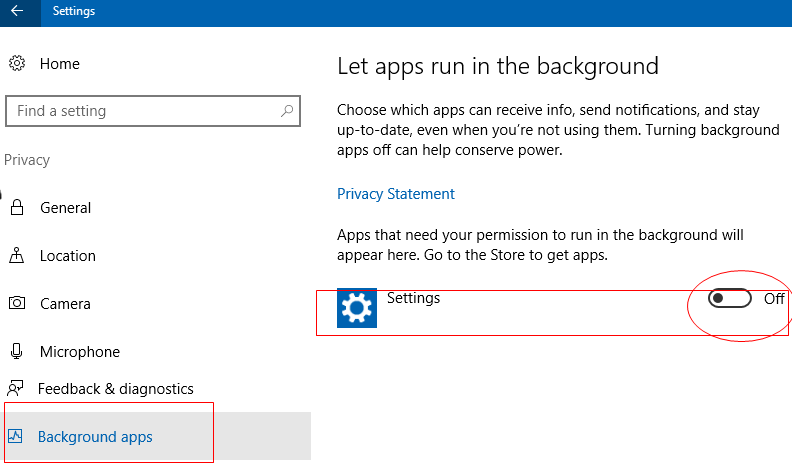Open General privacy settings
The image size is (802, 475).
[65, 208]
